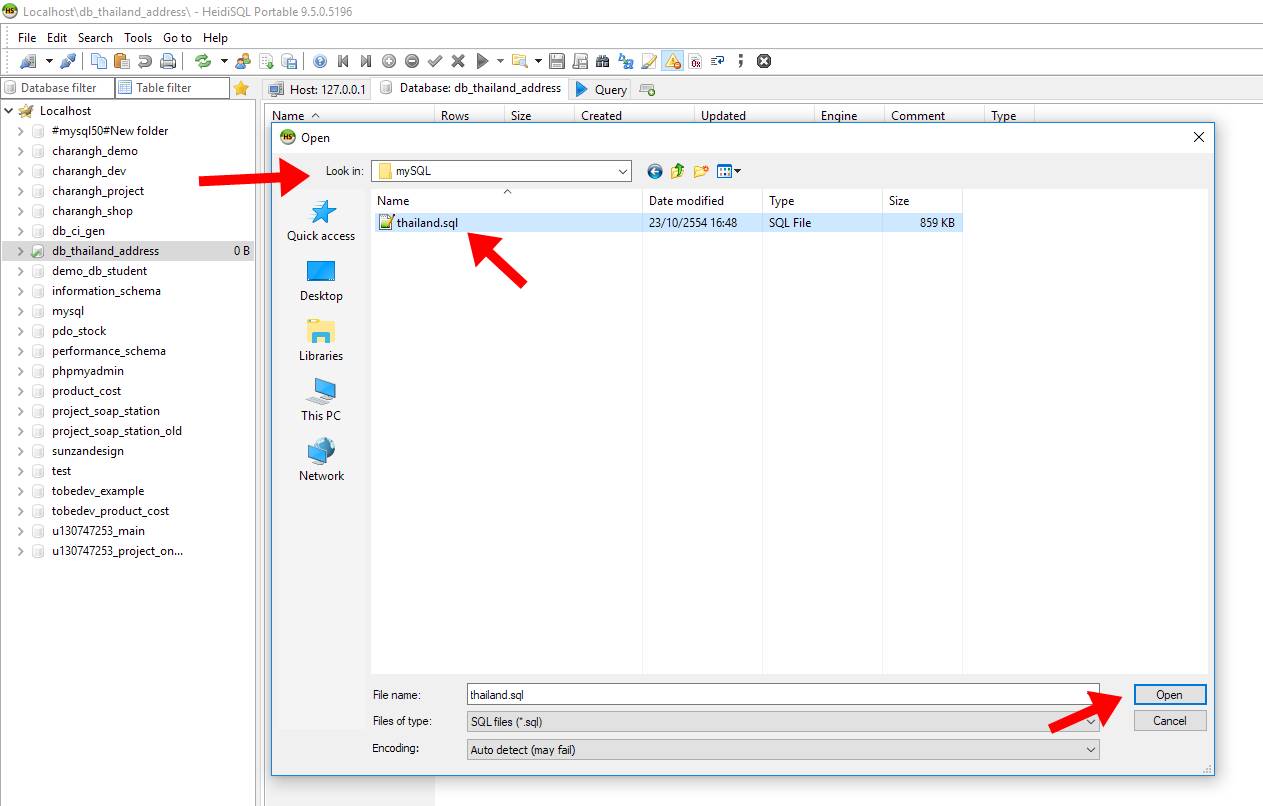The image size is (1263, 806).
Task: Toggle the yellow favorites star filter
Action: click(240, 88)
